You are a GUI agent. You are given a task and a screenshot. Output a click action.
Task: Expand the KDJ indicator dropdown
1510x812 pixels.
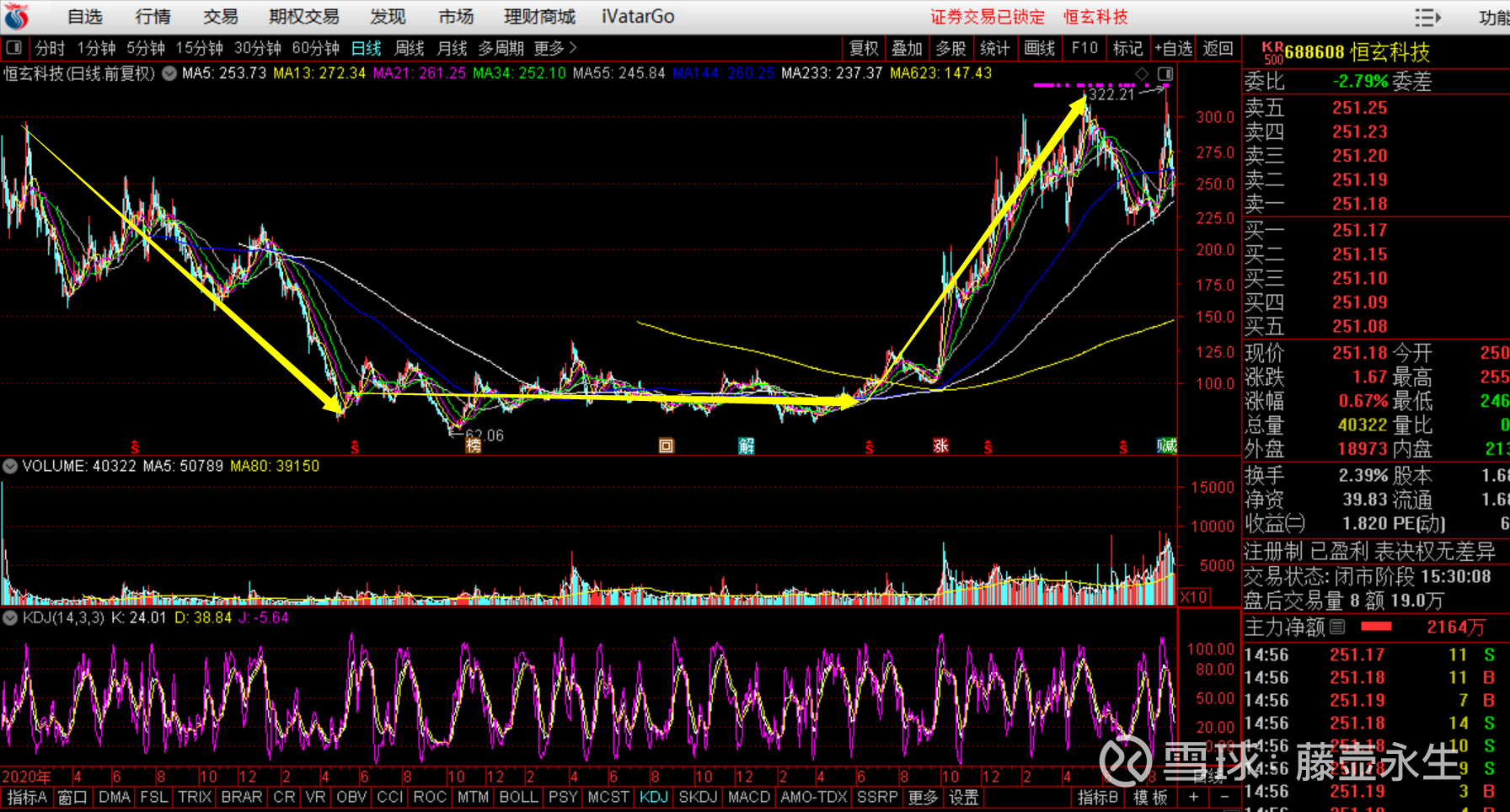pos(10,617)
